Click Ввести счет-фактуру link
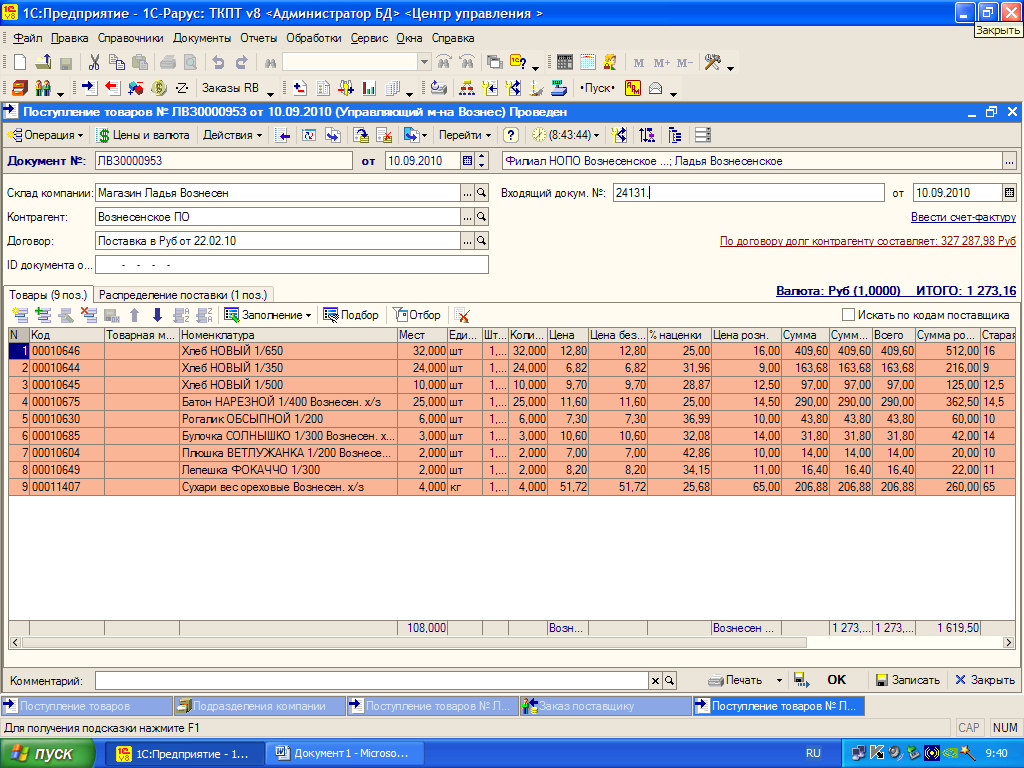1024x768 pixels. click(x=963, y=217)
